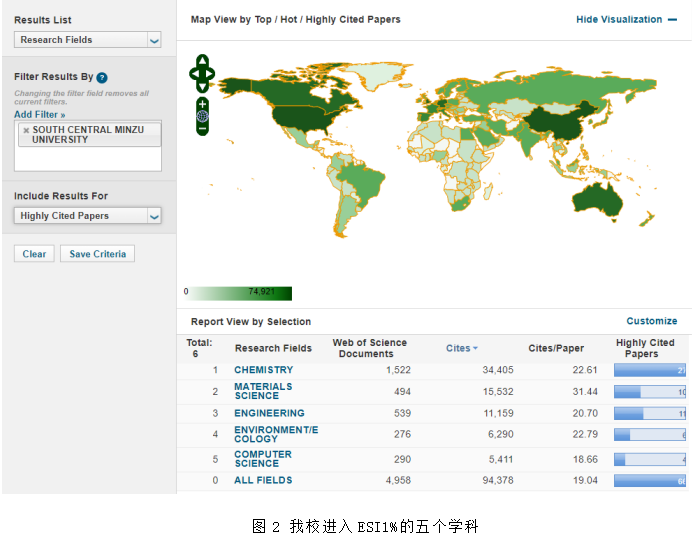Collapse visualization using the minus icon
The width and height of the screenshot is (692, 536).
pyautogui.click(x=672, y=19)
